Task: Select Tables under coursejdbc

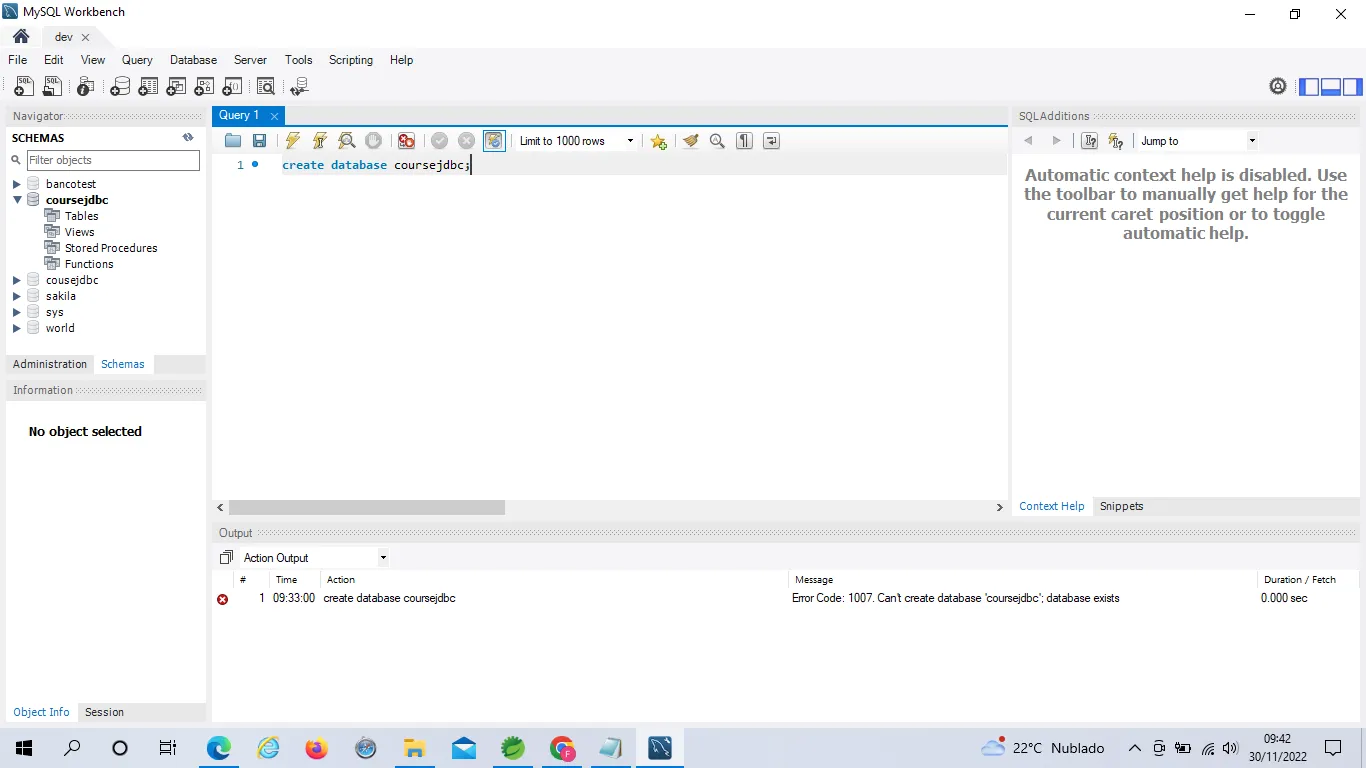Action: pos(81,216)
